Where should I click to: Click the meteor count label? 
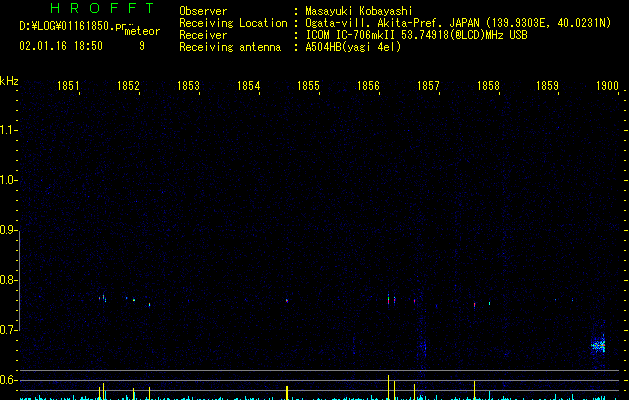click(x=142, y=31)
